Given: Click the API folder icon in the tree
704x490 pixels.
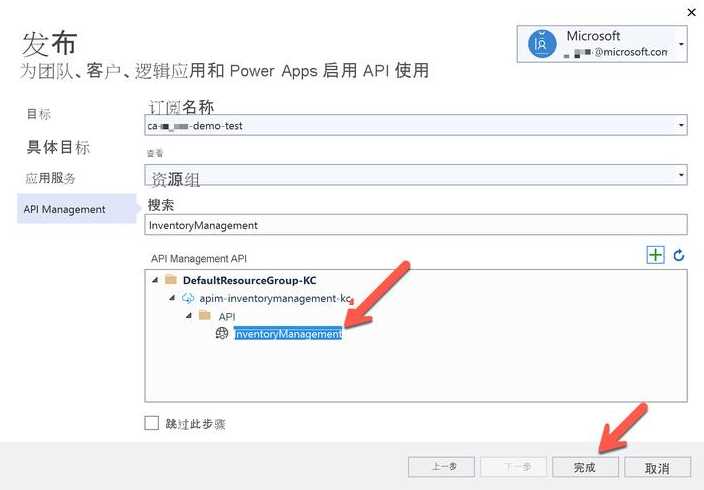Looking at the screenshot, I should point(205,315).
